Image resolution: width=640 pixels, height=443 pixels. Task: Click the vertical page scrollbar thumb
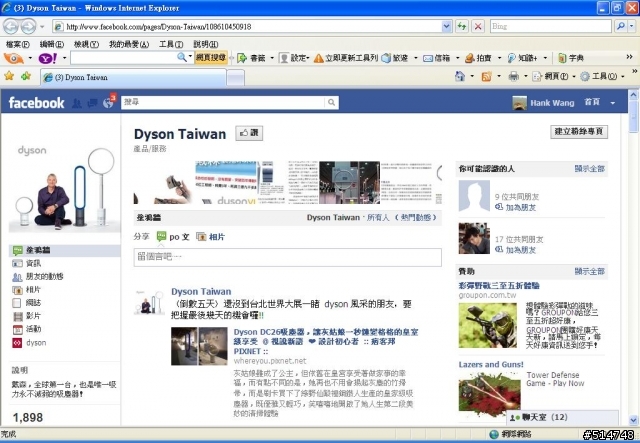[x=633, y=117]
